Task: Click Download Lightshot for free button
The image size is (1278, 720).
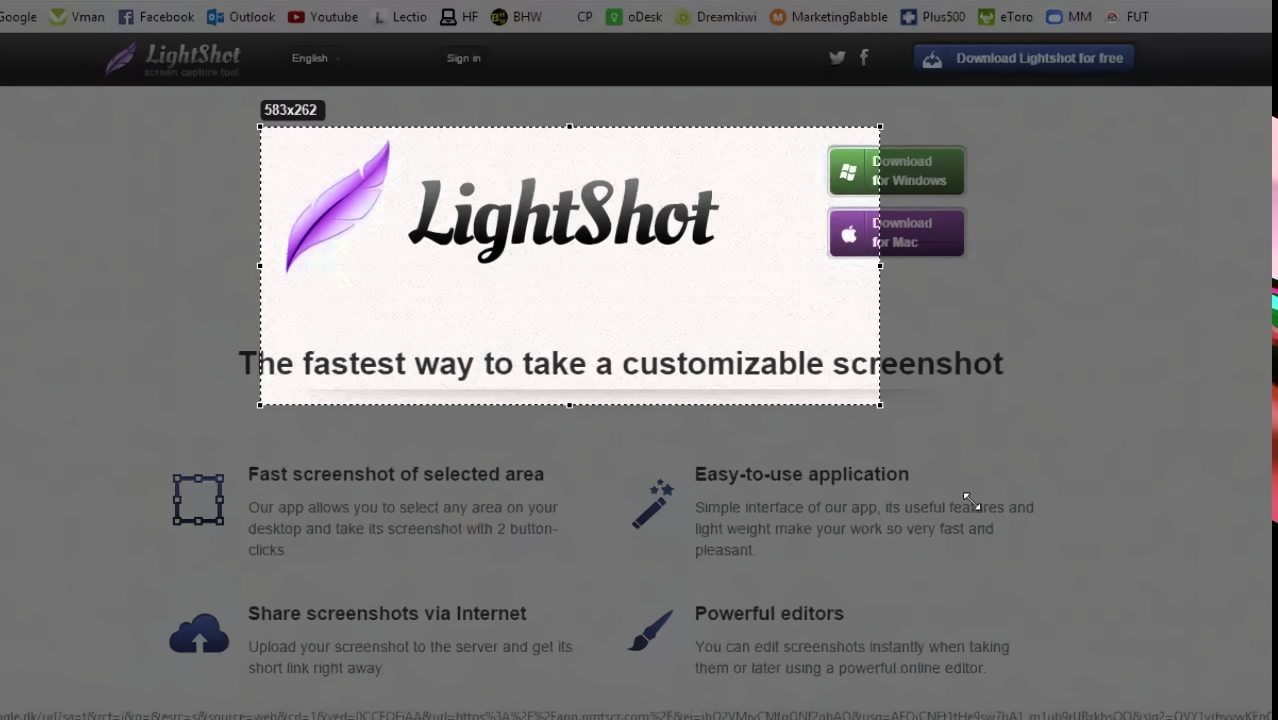Action: pyautogui.click(x=1023, y=58)
